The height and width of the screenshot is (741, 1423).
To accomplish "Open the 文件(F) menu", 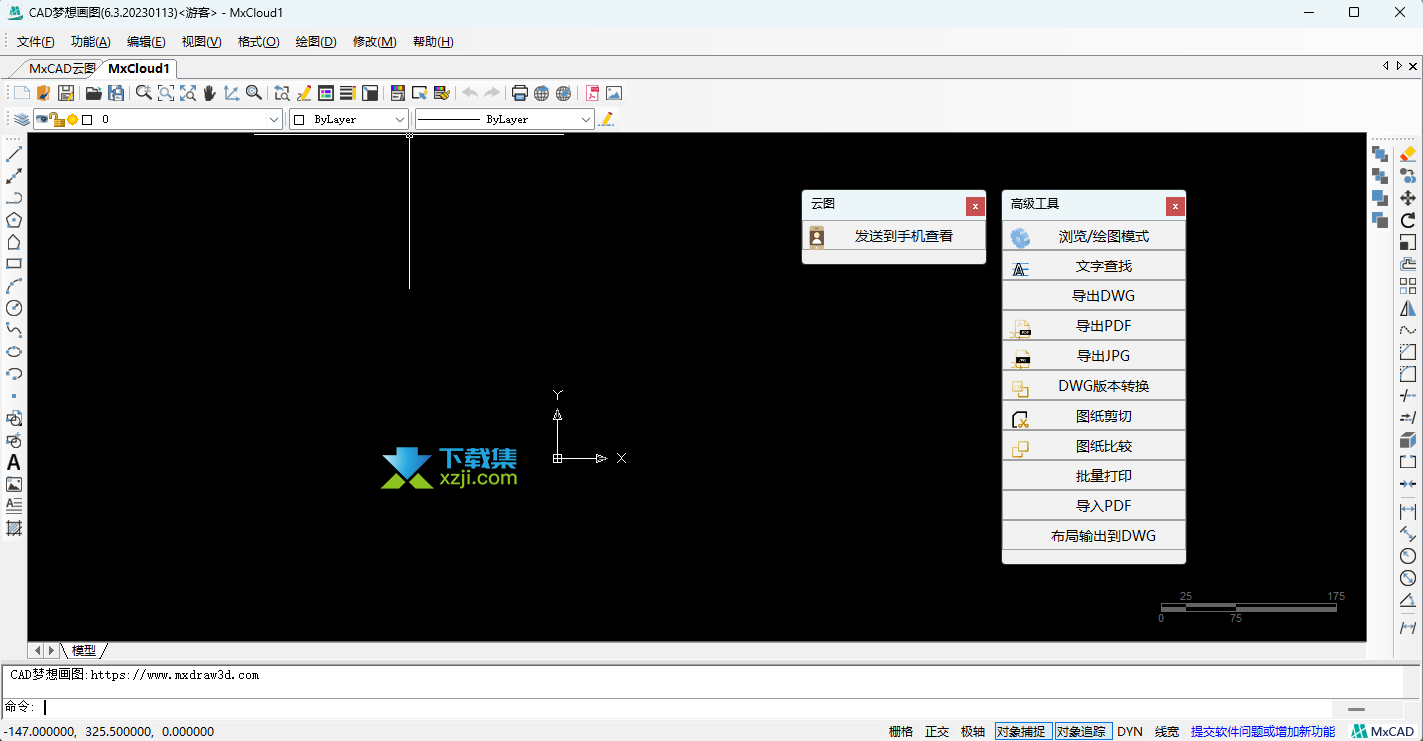I will click(36, 42).
